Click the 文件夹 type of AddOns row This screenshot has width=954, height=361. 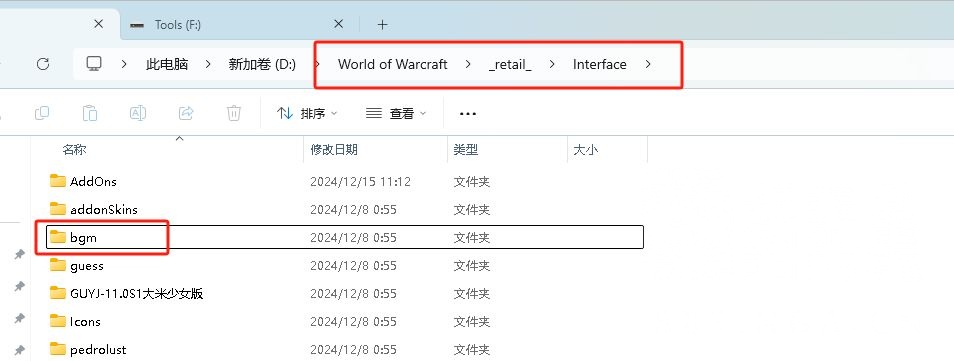[x=472, y=181]
